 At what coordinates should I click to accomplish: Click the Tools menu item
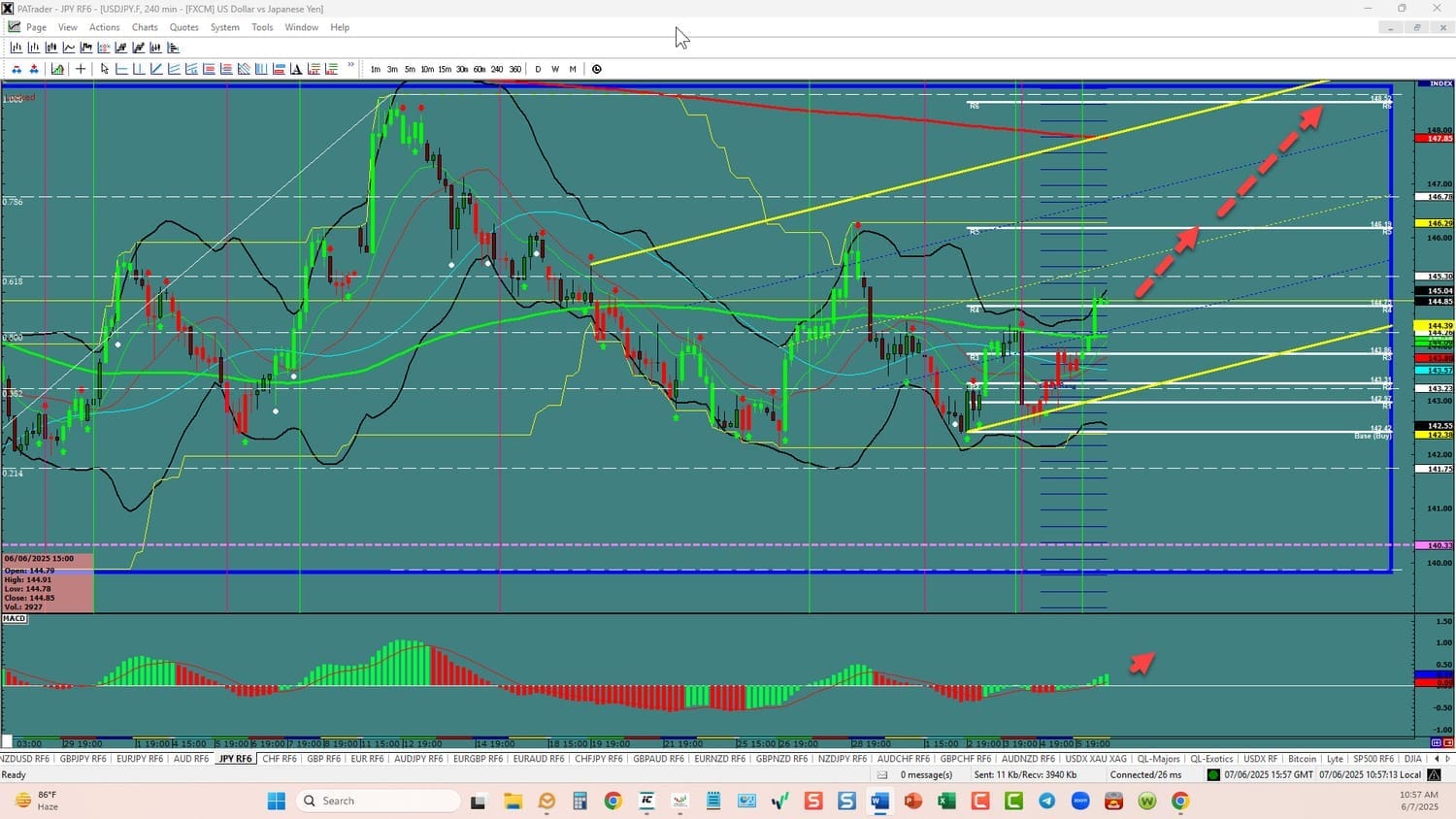(x=262, y=27)
